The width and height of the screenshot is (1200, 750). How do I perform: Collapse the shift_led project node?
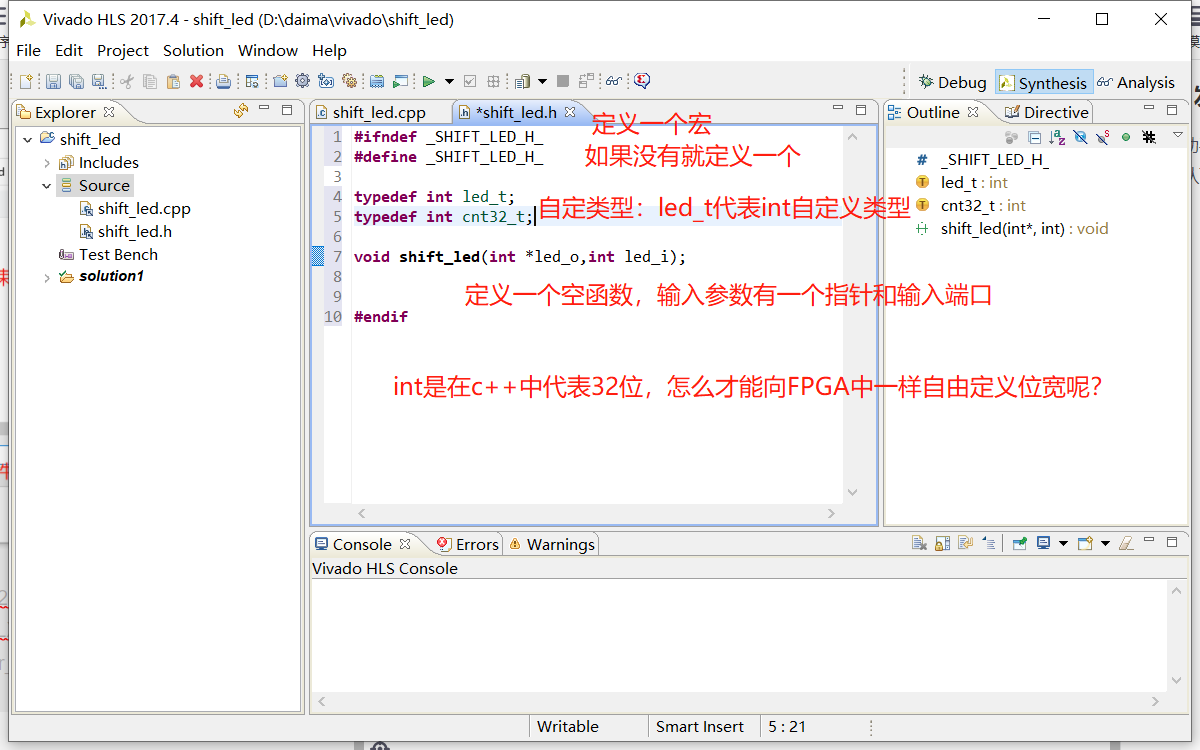click(28, 139)
